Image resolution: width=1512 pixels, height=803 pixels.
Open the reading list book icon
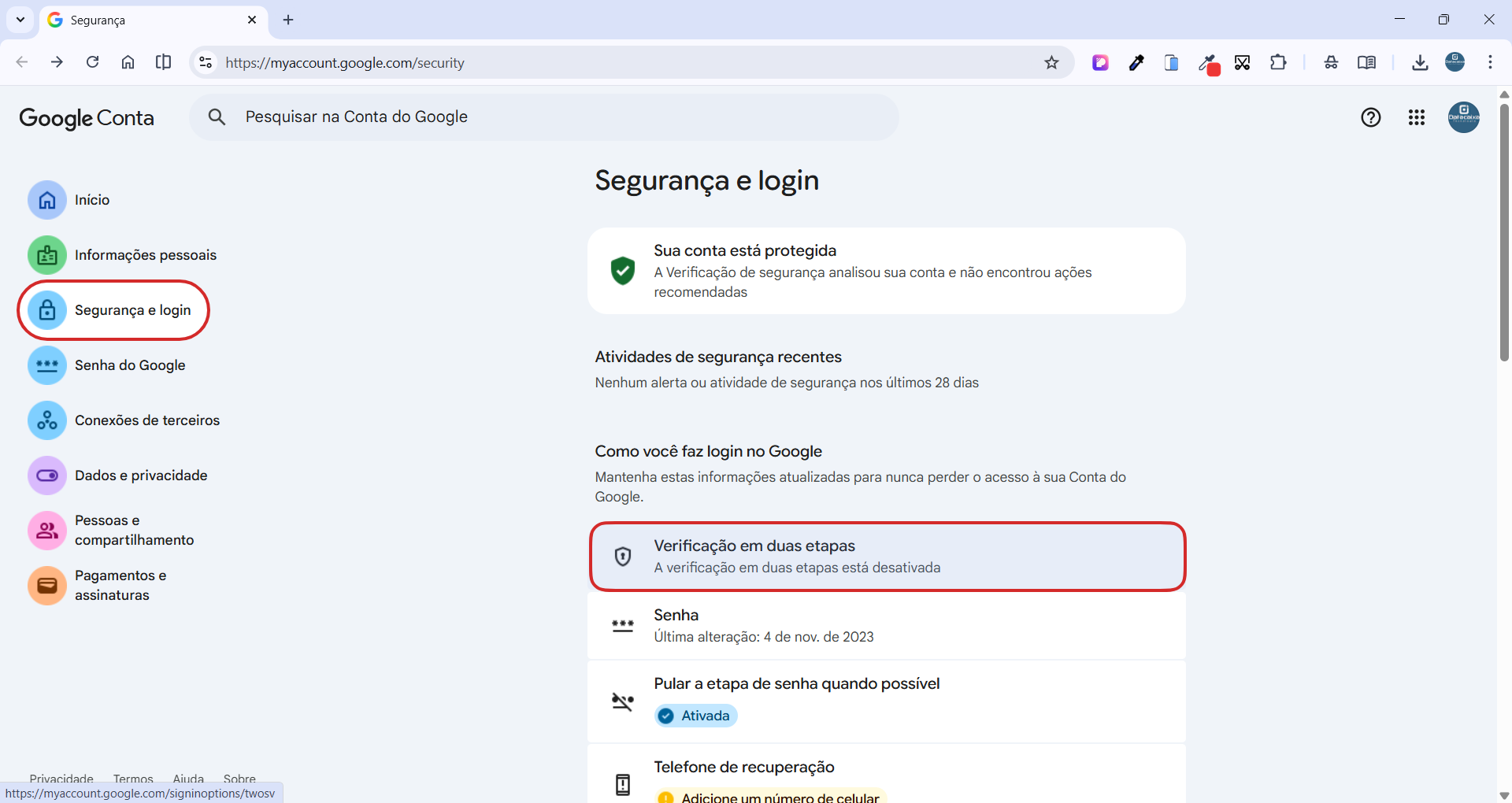coord(1367,62)
